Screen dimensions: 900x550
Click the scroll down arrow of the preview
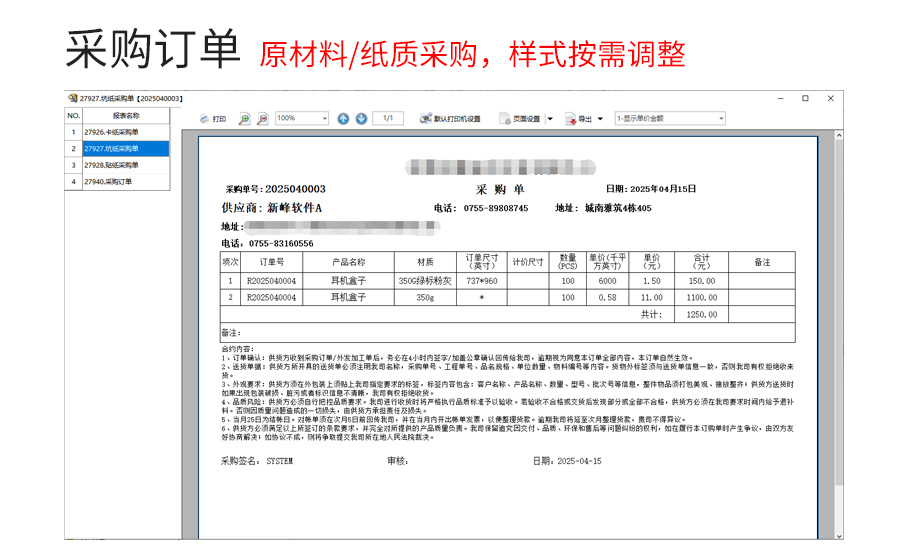pos(839,535)
